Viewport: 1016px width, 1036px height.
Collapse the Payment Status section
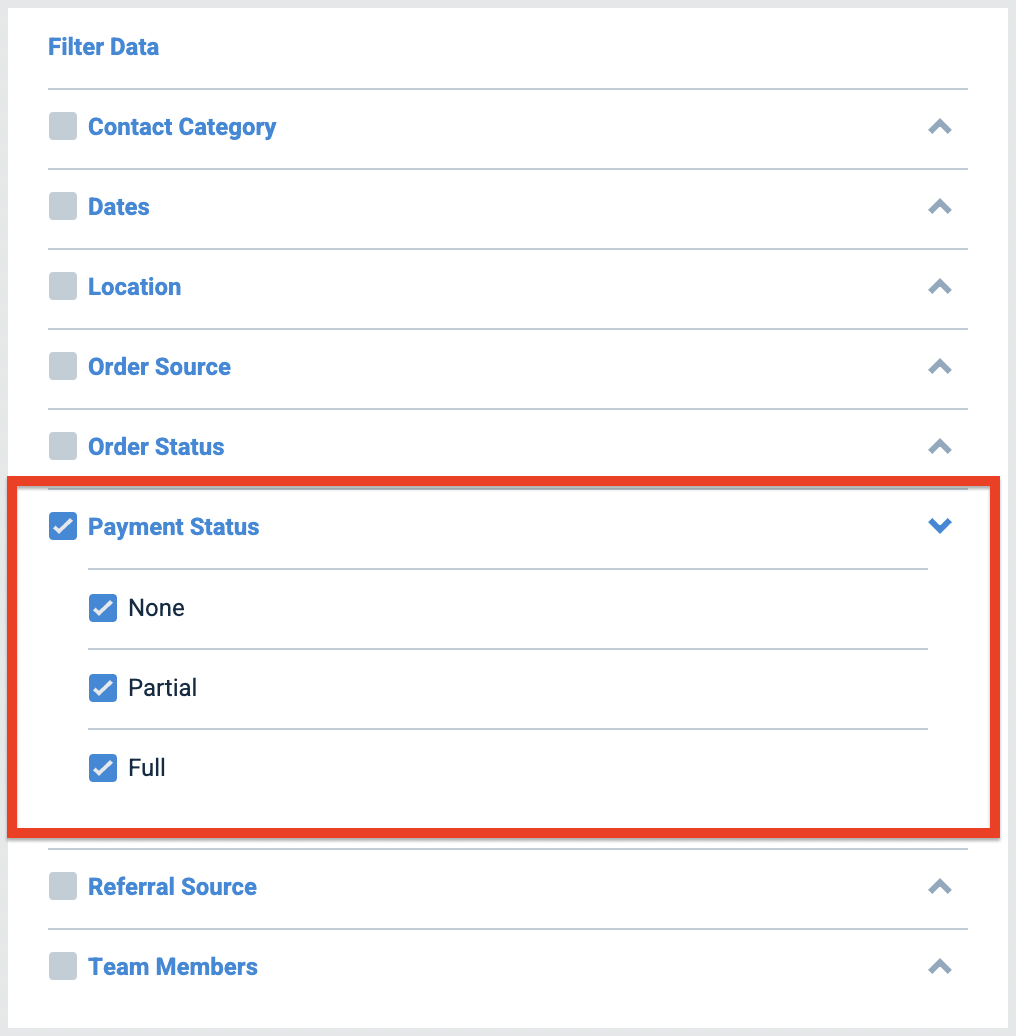[x=939, y=525]
